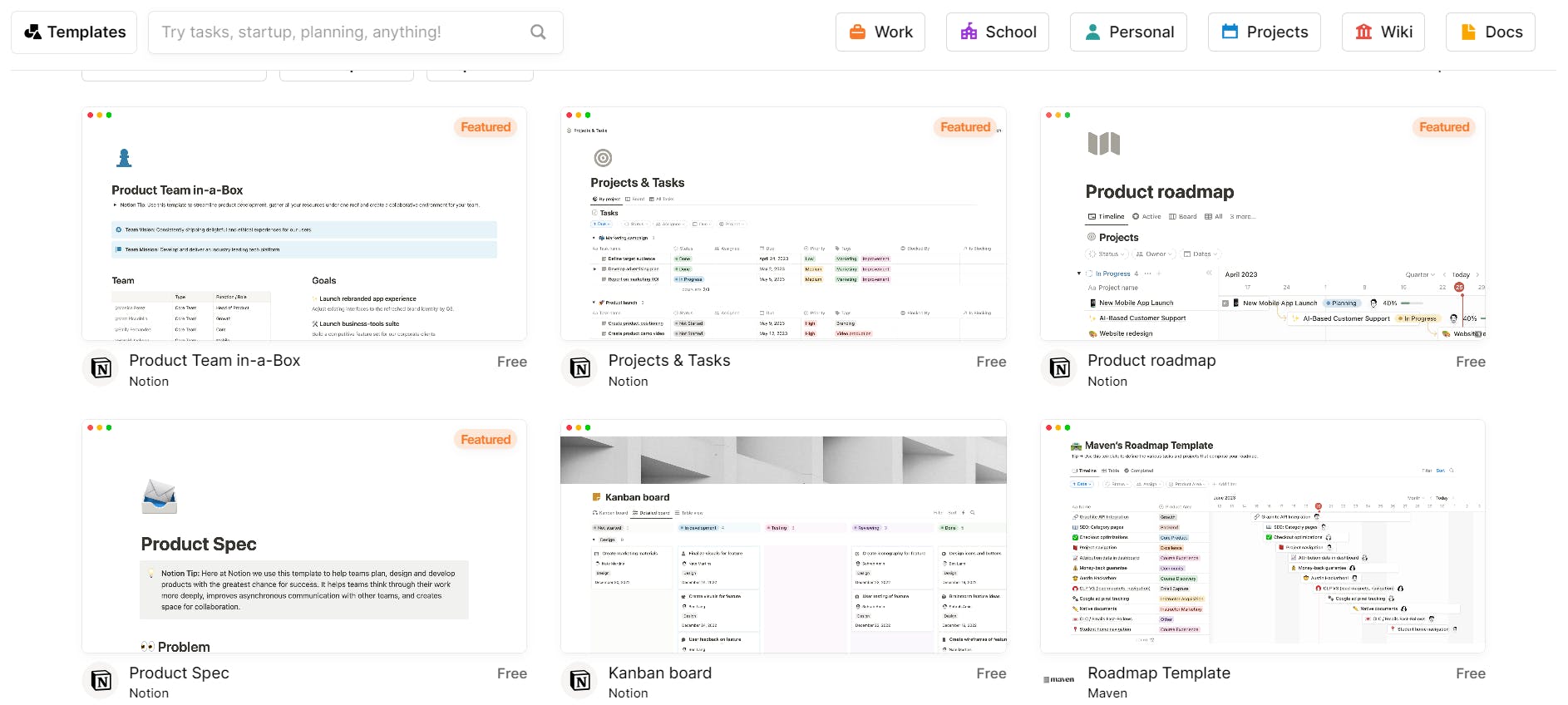Viewport: 1568px width, 705px height.
Task: Click the Templates home button
Action: (x=74, y=32)
